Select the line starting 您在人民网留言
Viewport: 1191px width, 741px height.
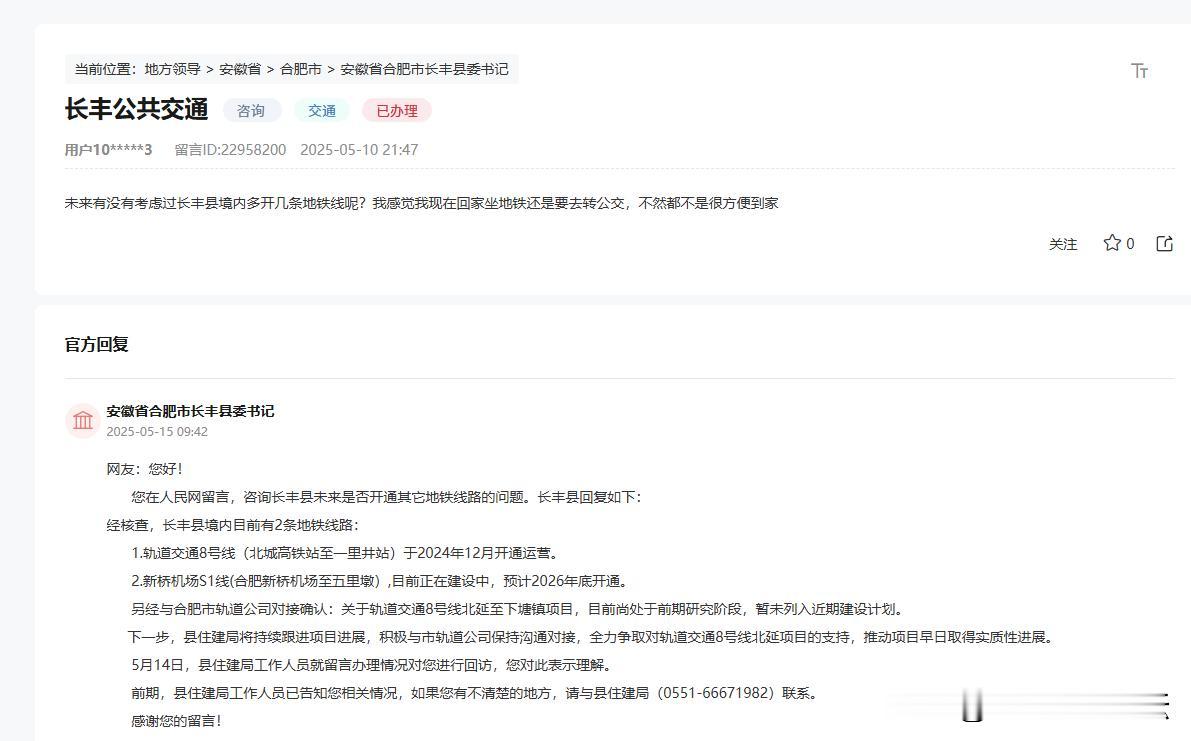tap(387, 497)
